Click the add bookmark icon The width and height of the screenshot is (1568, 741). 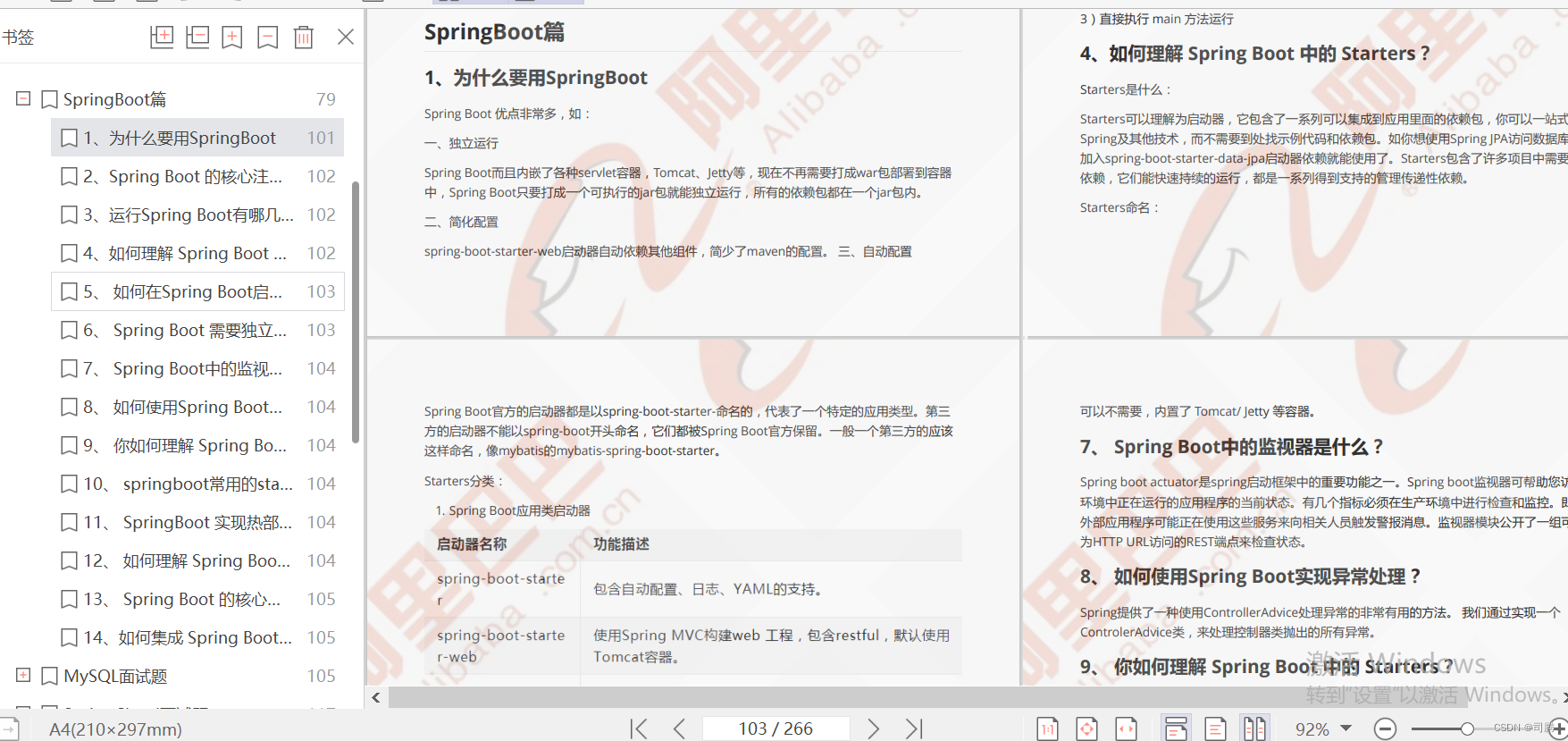pyautogui.click(x=232, y=37)
